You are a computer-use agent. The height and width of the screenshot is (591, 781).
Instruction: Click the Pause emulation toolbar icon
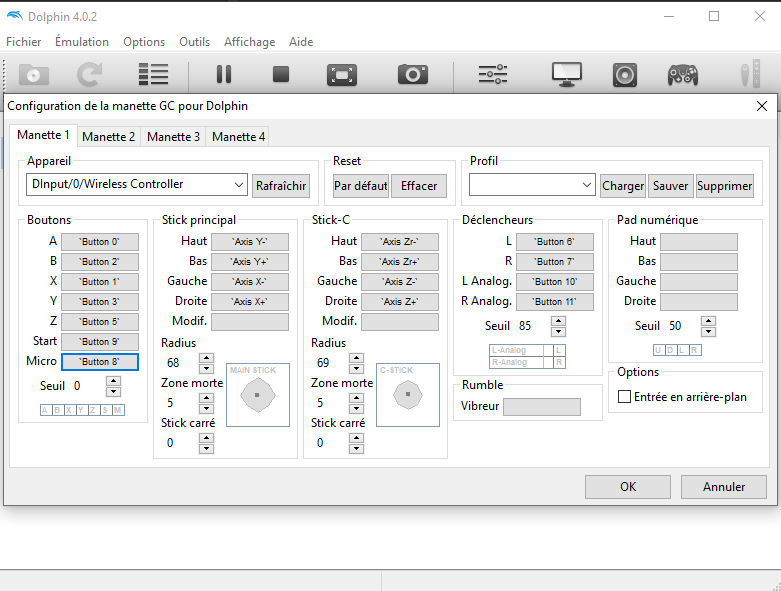click(x=223, y=74)
